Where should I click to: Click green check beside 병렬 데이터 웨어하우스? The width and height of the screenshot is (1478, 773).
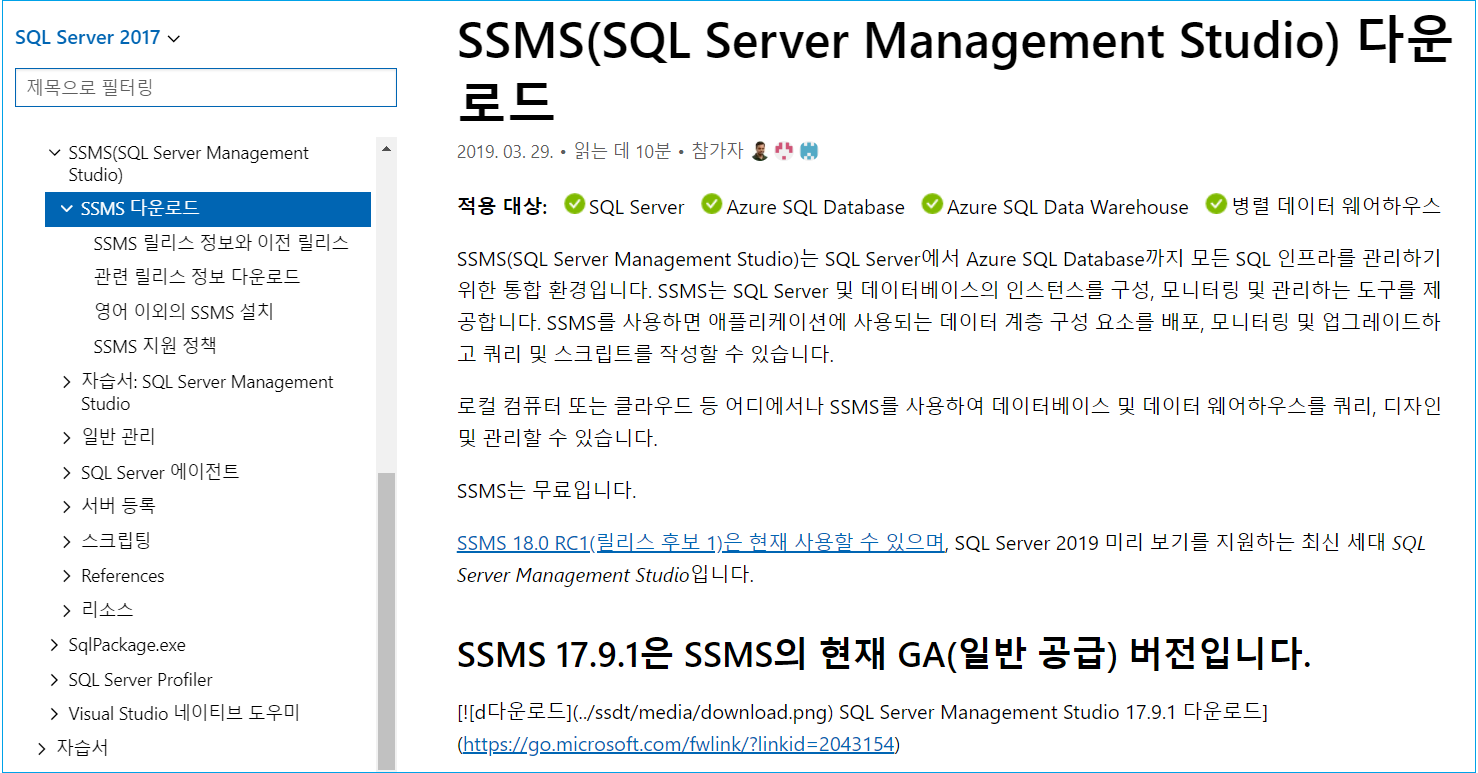pyautogui.click(x=1216, y=204)
